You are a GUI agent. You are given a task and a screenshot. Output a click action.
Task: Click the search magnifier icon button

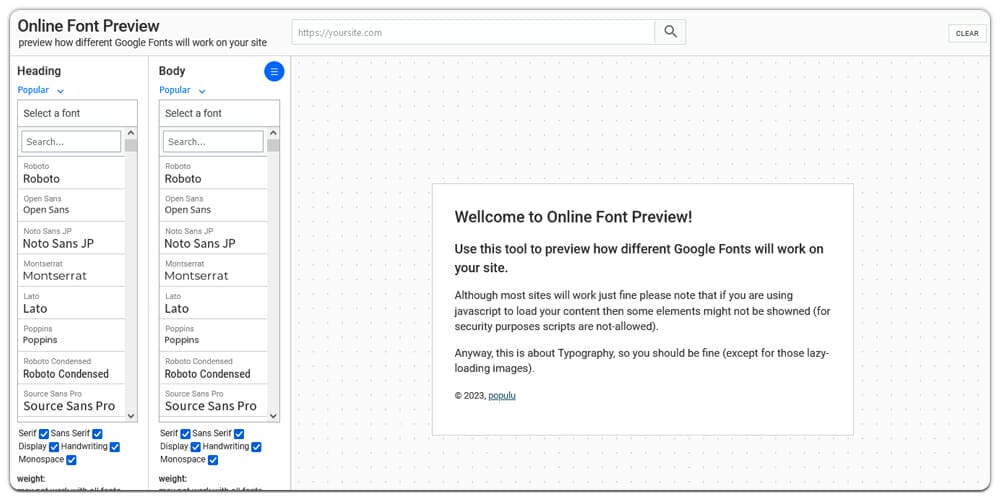tap(670, 32)
